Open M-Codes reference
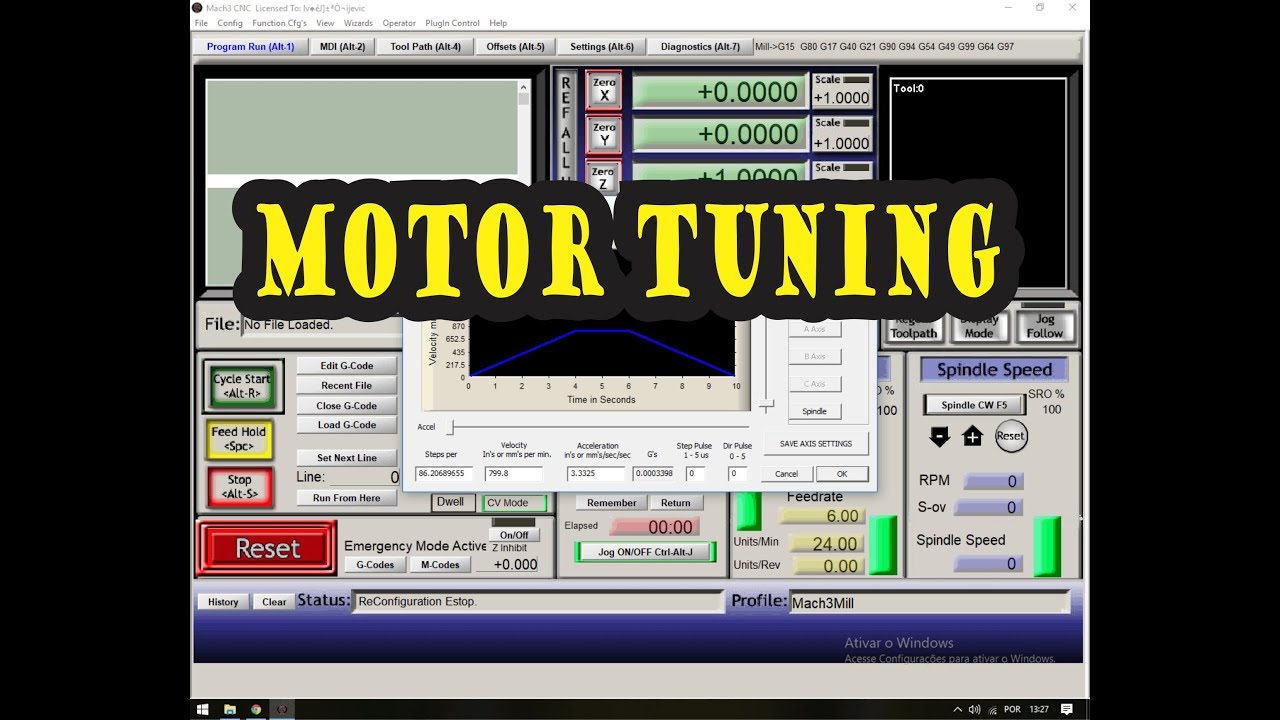Viewport: 1280px width, 720px height. pyautogui.click(x=440, y=564)
